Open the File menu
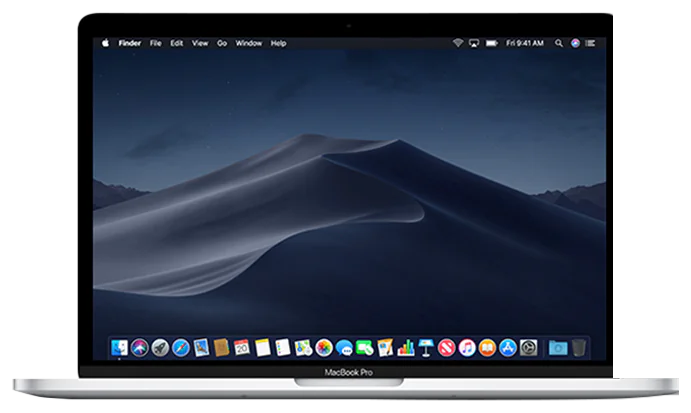The width and height of the screenshot is (691, 413). 156,43
